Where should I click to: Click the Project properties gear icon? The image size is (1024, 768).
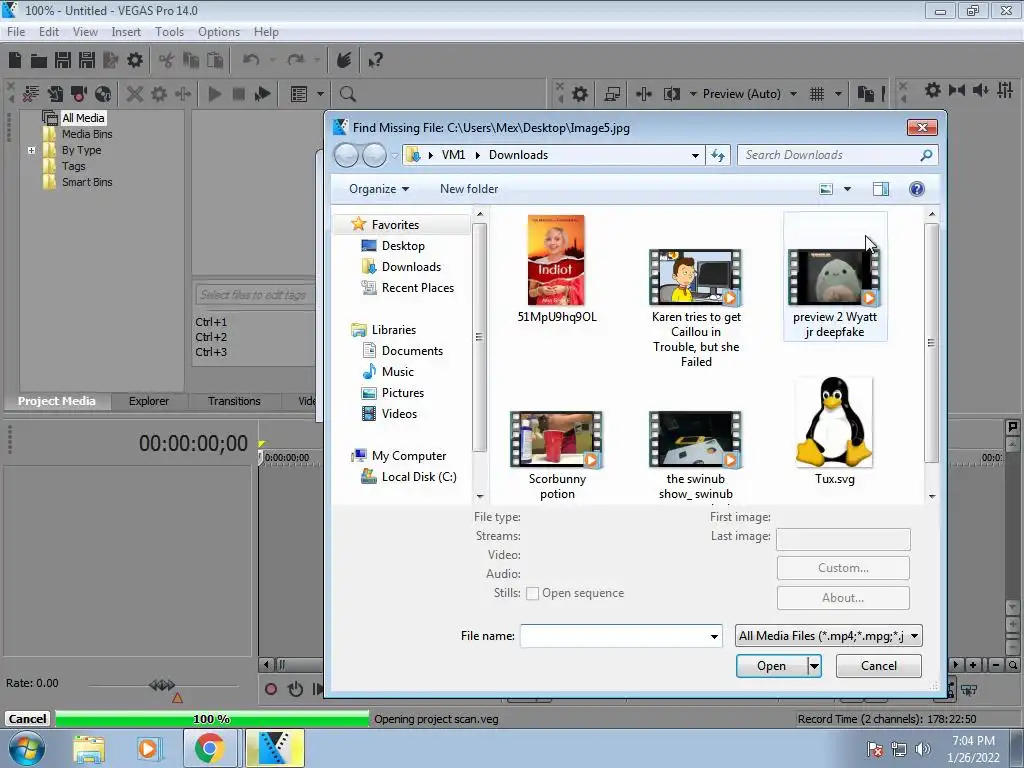pos(135,61)
